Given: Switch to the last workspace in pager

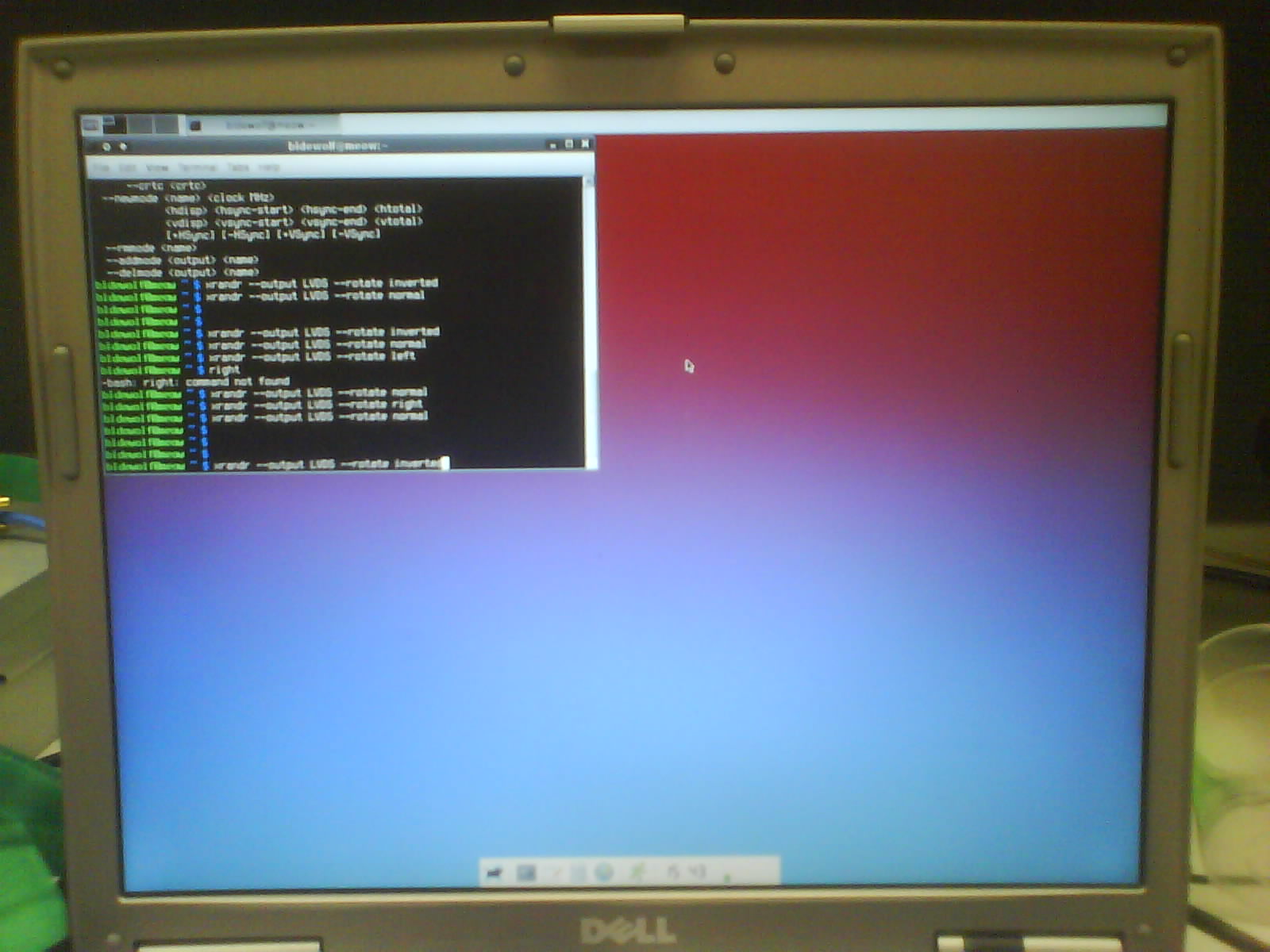Looking at the screenshot, I should (x=167, y=125).
